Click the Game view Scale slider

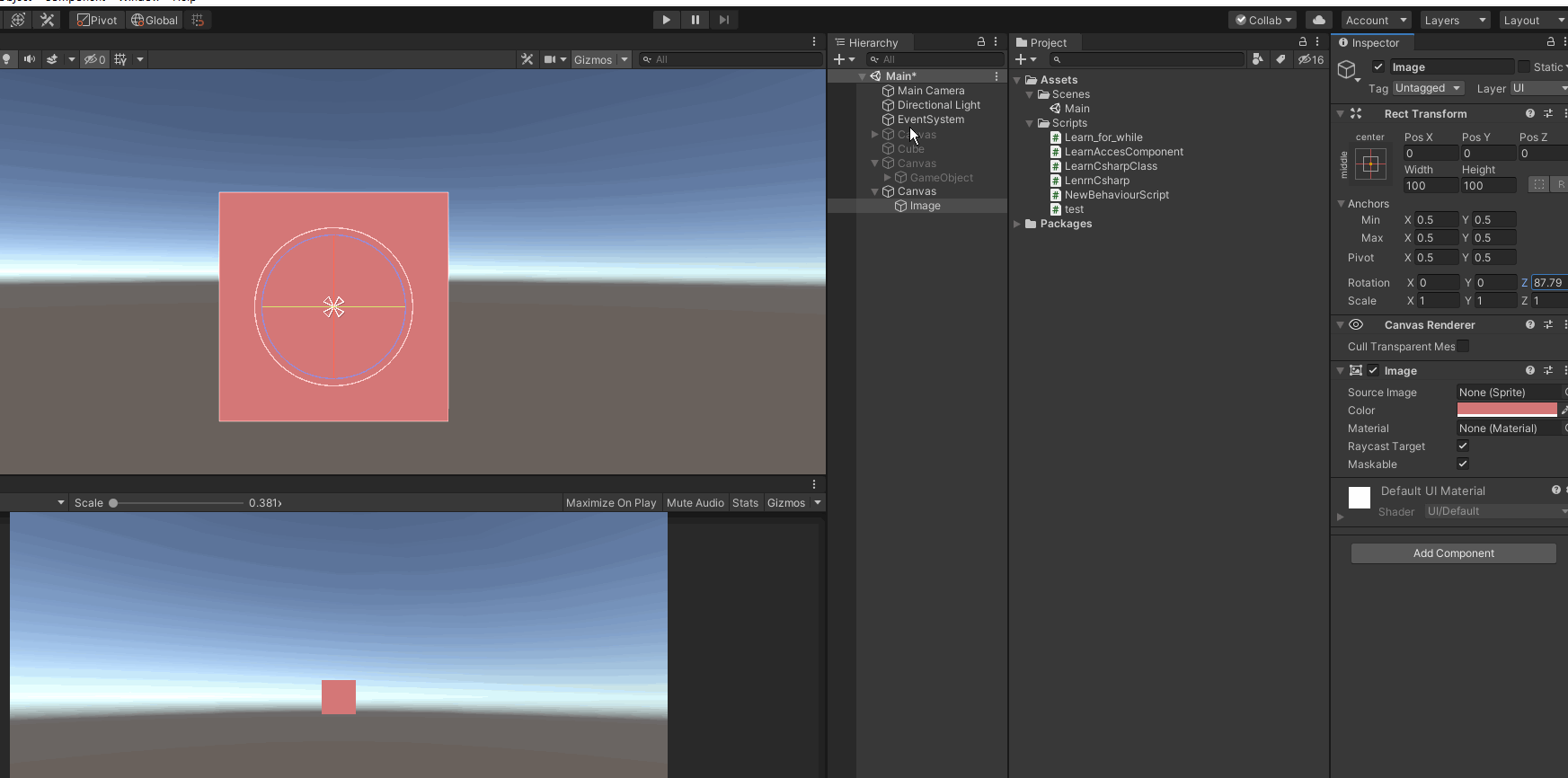click(x=176, y=503)
